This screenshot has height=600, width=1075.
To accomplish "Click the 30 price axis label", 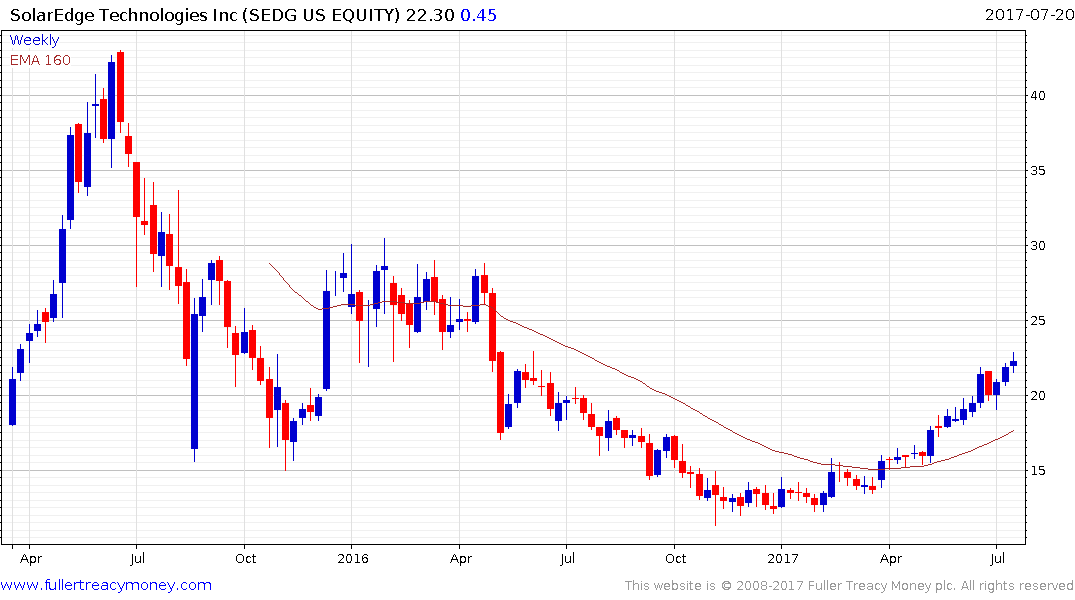I will pyautogui.click(x=1038, y=245).
